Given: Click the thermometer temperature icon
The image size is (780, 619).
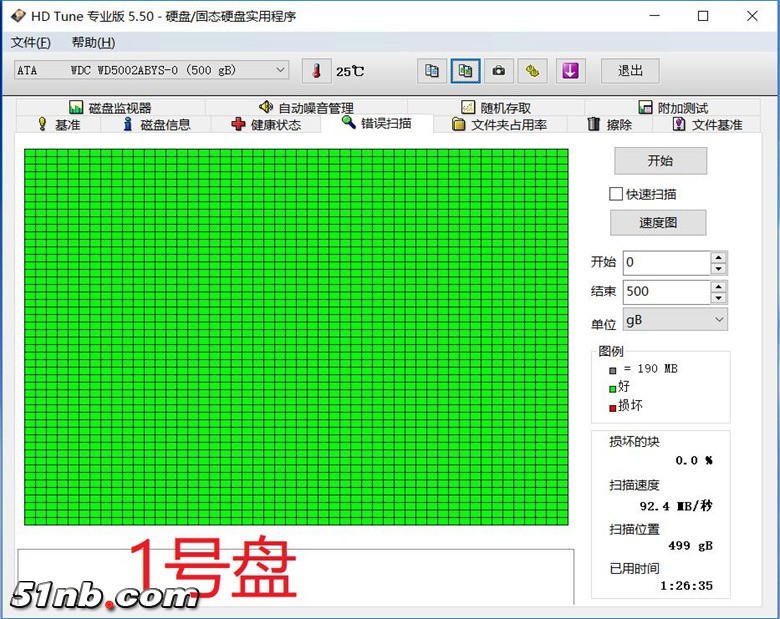Looking at the screenshot, I should (x=317, y=71).
